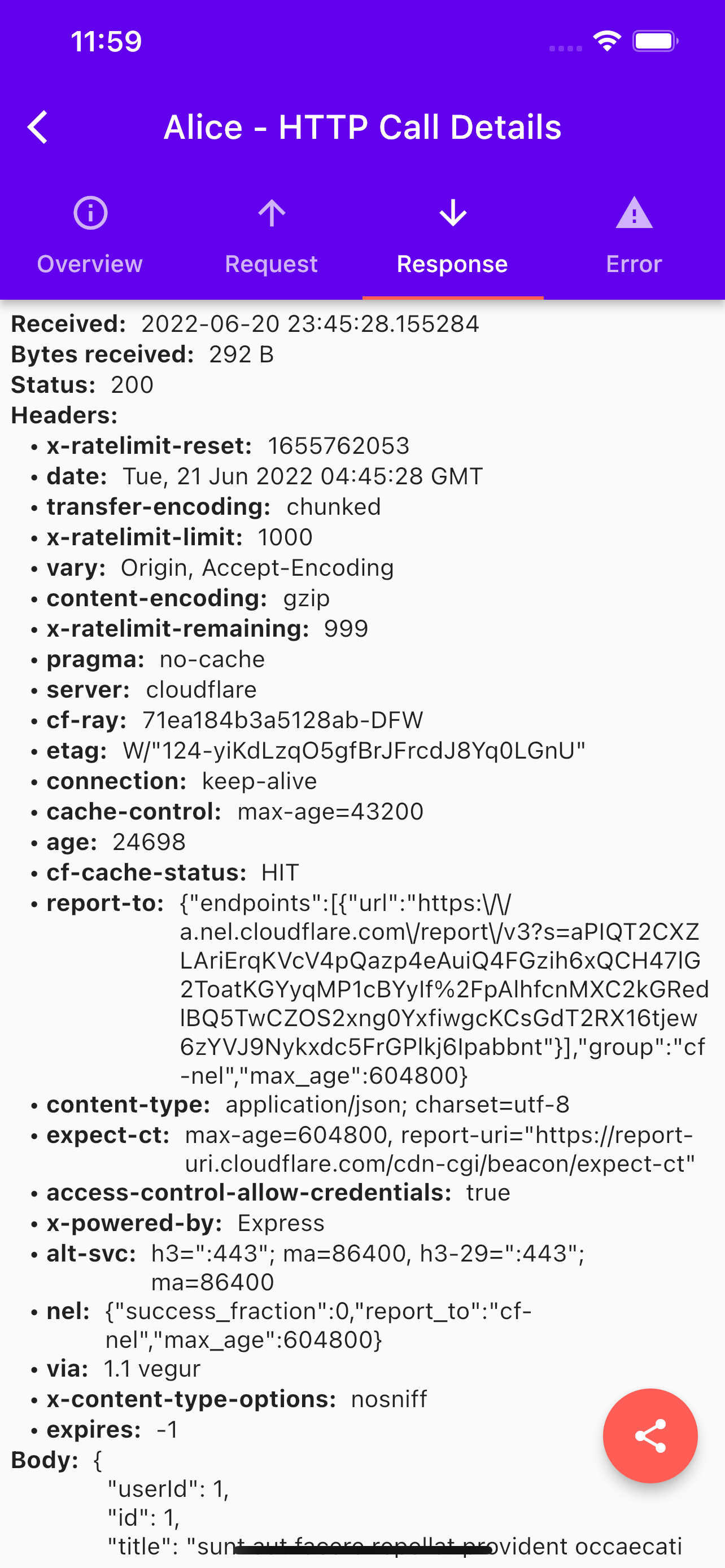Tap the expect-ct report-uri value
The width and height of the screenshot is (725, 1568).
440,1149
